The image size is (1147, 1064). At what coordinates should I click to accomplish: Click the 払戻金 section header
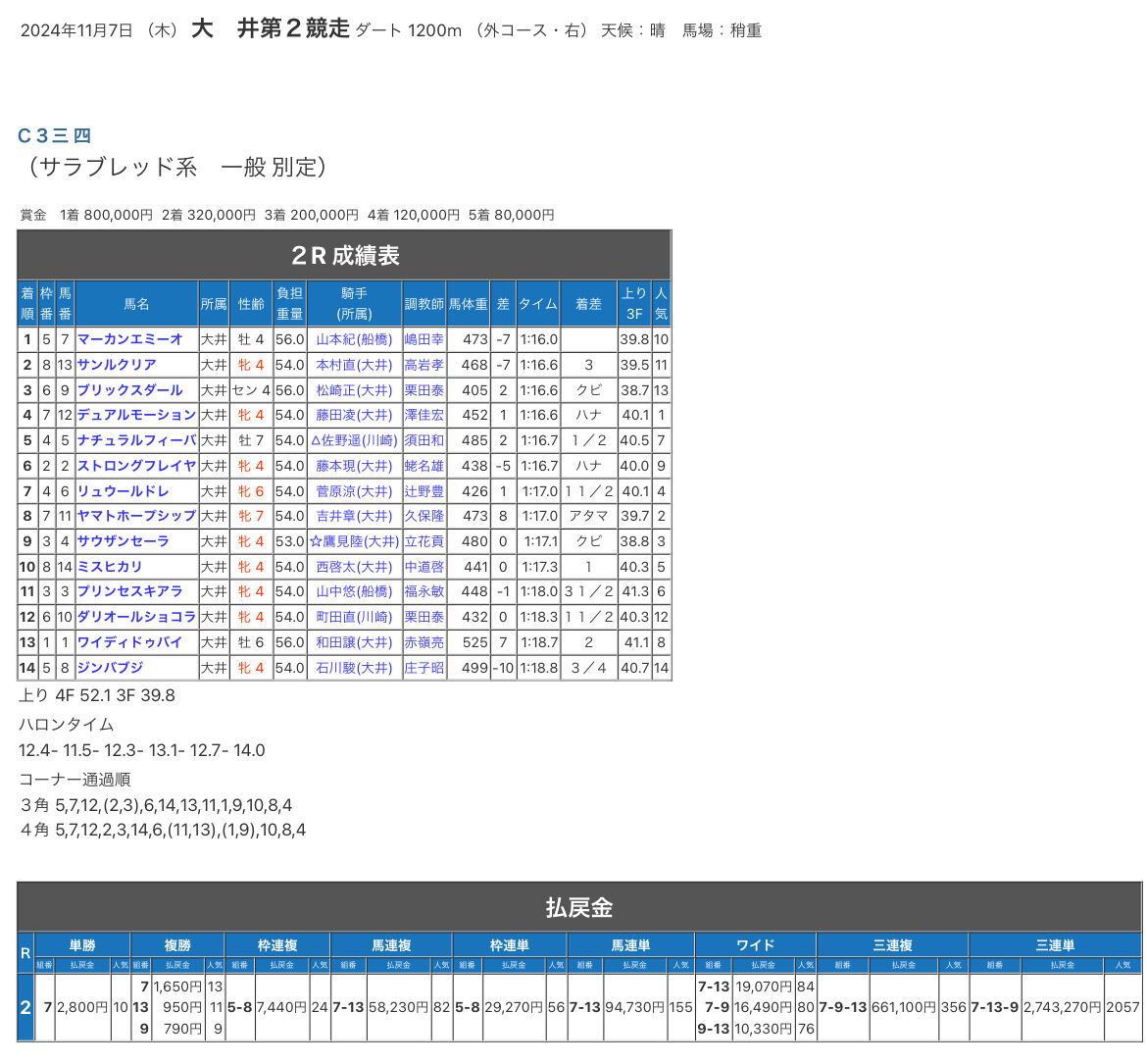point(579,907)
